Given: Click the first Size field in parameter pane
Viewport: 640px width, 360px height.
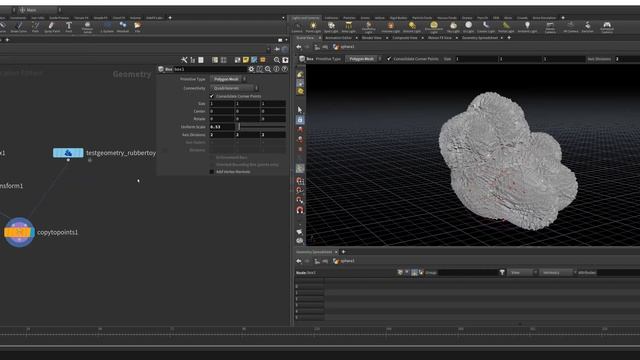Looking at the screenshot, I should click(222, 104).
